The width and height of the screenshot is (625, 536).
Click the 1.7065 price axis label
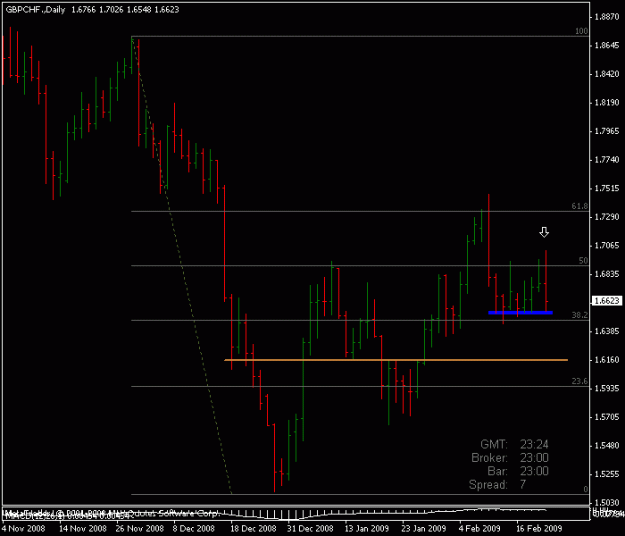pos(607,245)
